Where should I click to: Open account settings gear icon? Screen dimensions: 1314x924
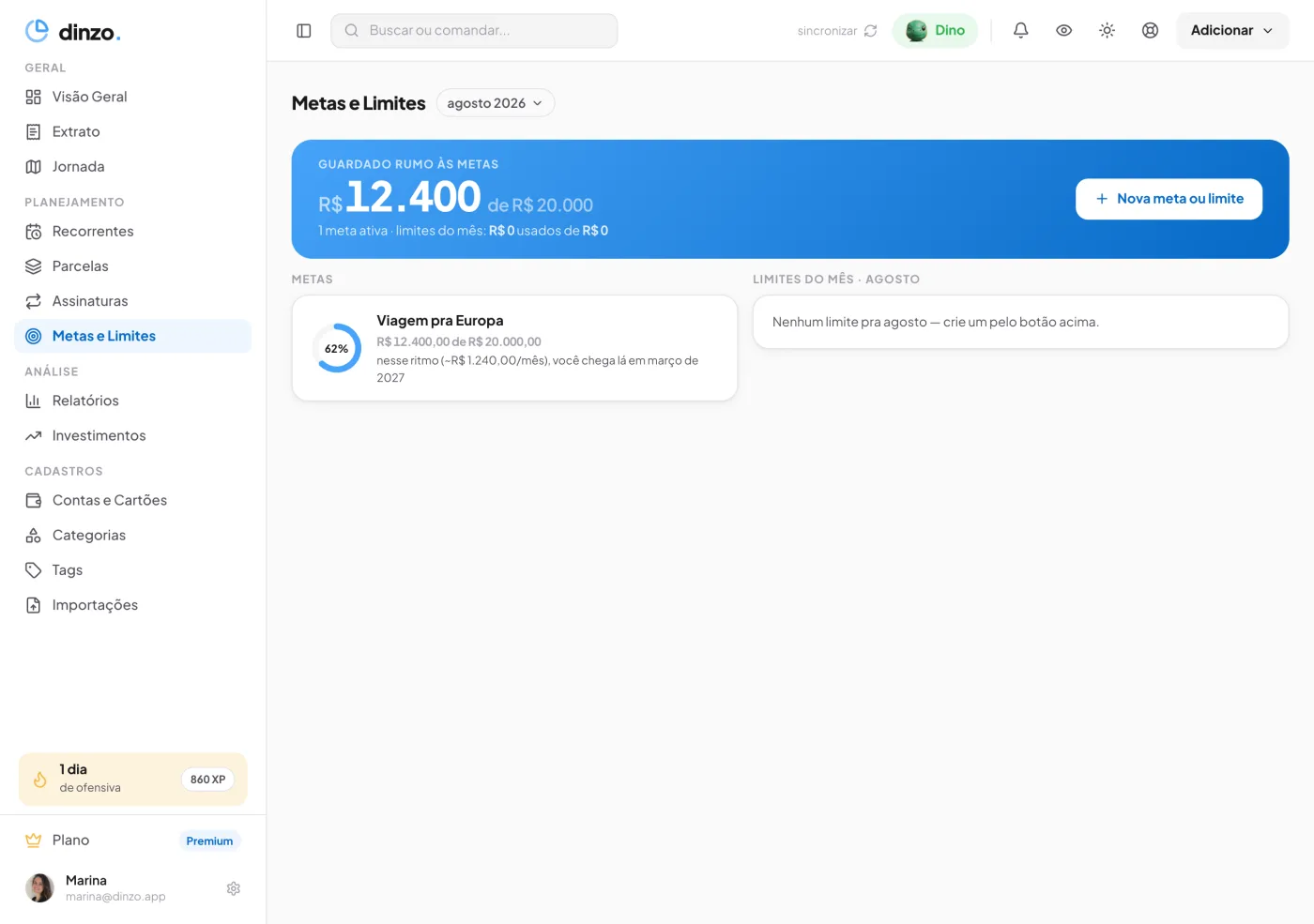234,888
